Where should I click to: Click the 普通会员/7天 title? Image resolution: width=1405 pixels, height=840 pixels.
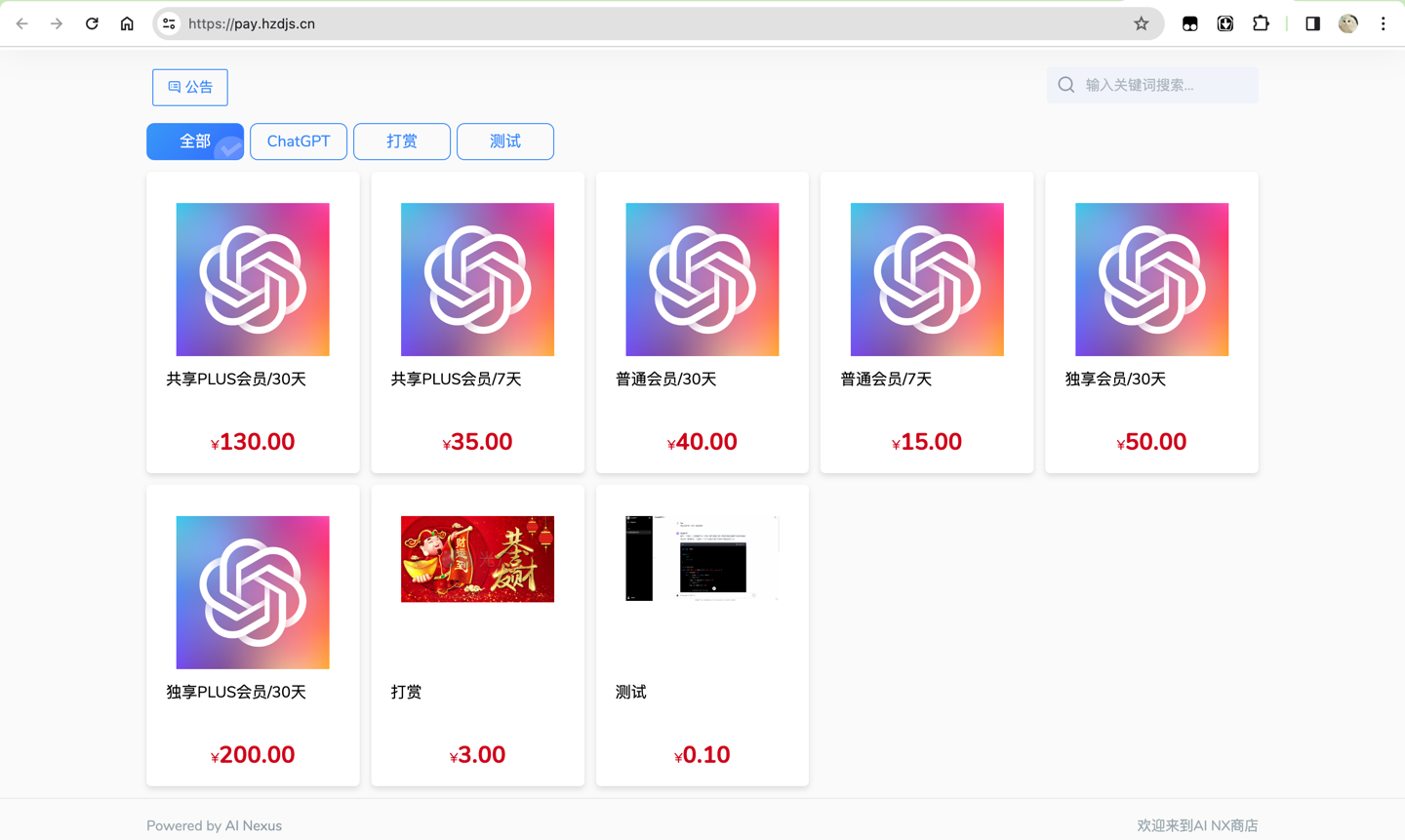[x=886, y=380]
